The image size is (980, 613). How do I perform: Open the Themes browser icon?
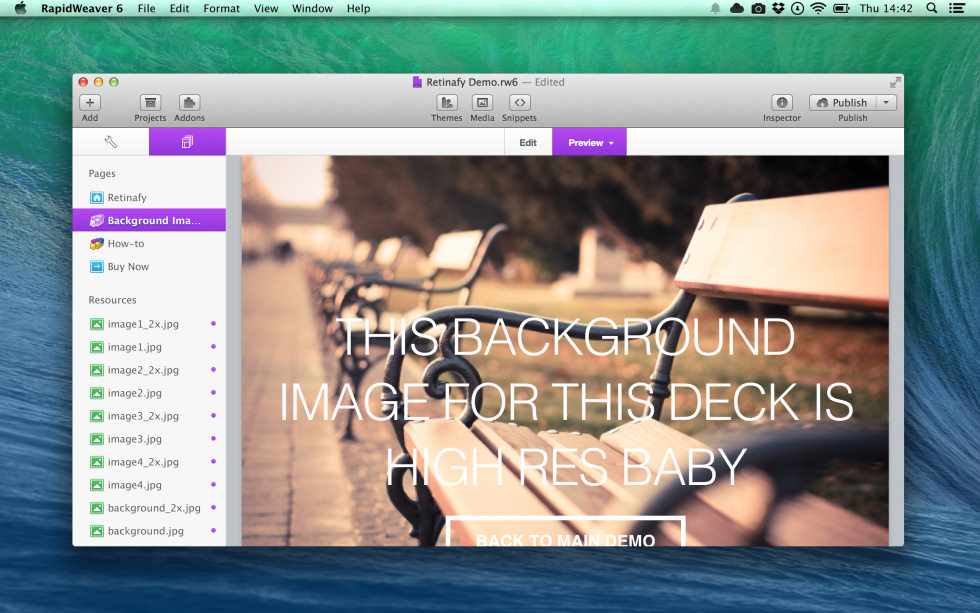click(x=446, y=102)
